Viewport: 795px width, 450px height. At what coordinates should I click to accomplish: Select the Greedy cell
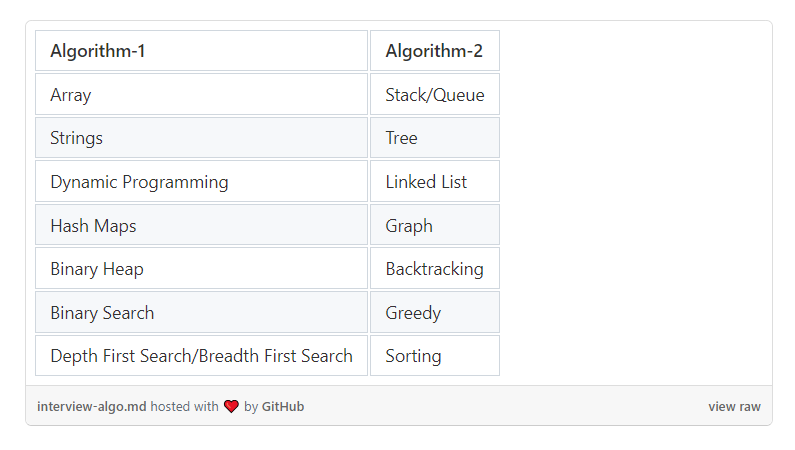click(435, 312)
